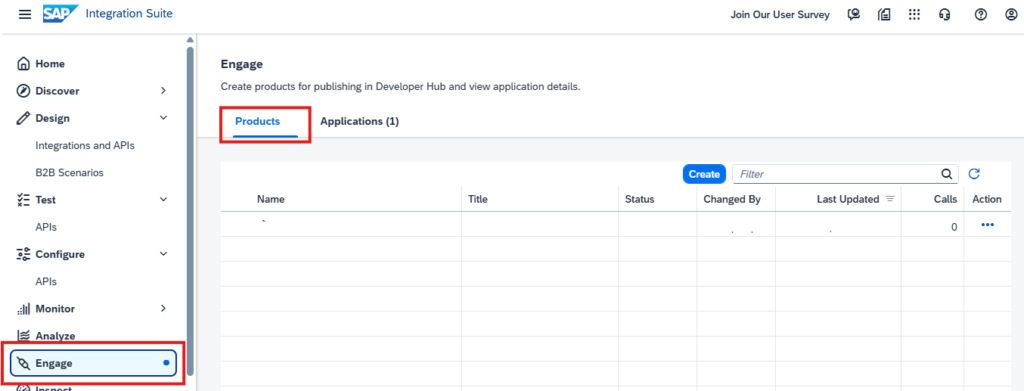Expand the Discover section
This screenshot has height=391, width=1024.
coord(163,91)
